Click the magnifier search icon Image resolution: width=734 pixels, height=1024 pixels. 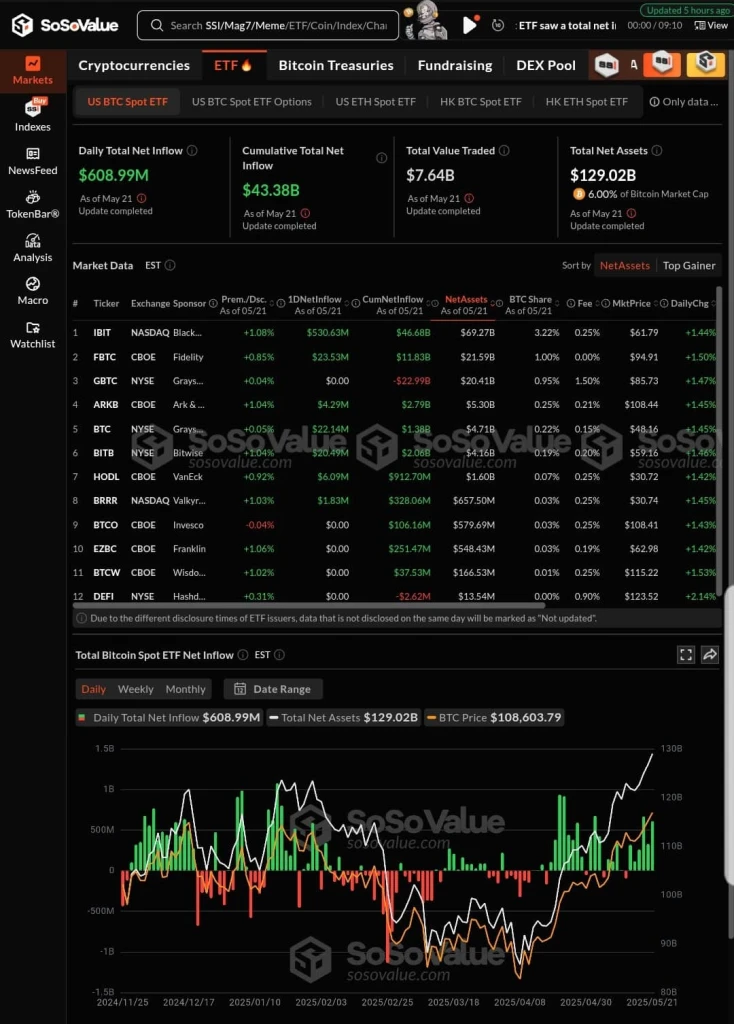(157, 25)
